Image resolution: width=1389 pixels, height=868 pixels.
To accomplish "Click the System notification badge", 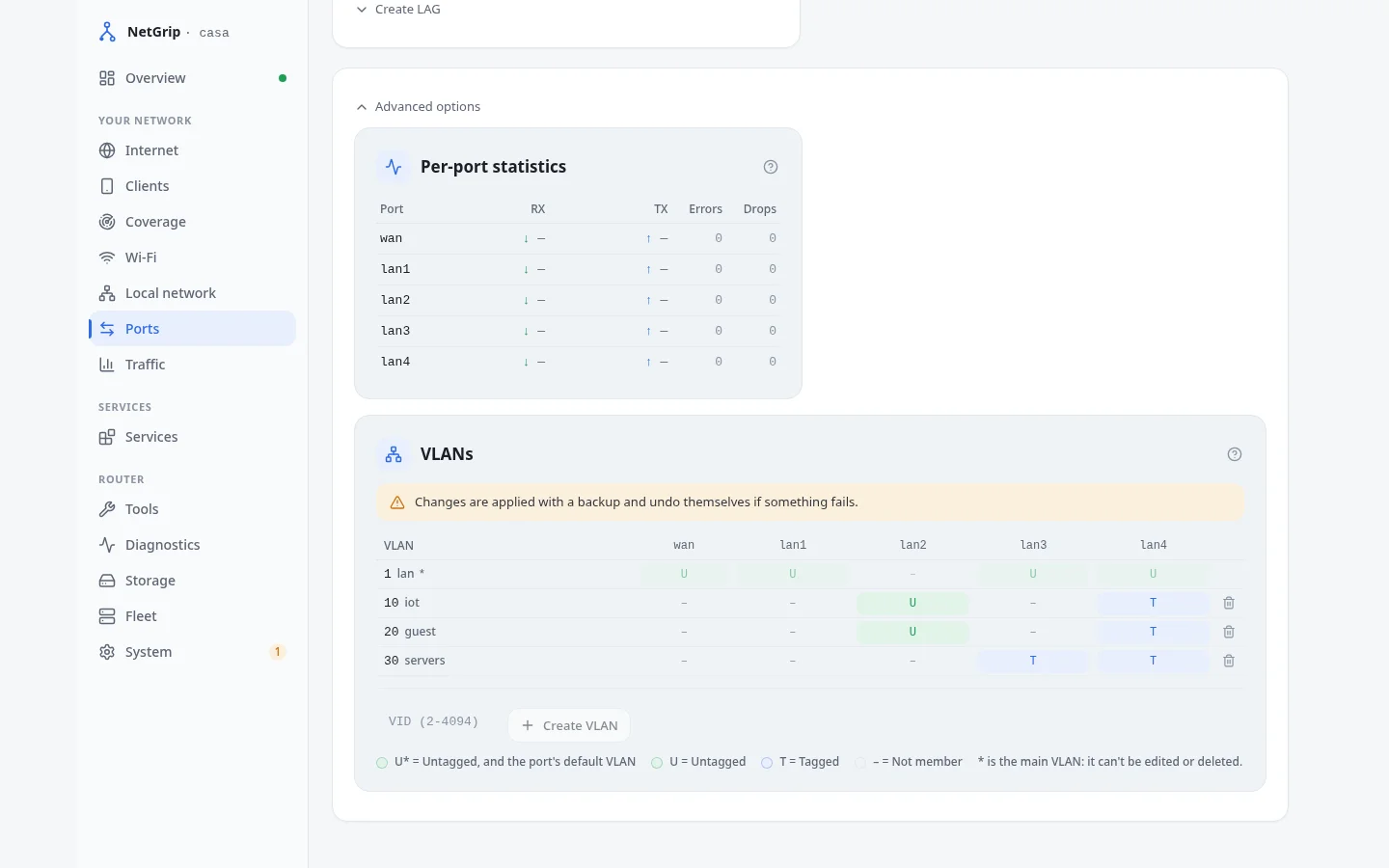I will coord(278,652).
